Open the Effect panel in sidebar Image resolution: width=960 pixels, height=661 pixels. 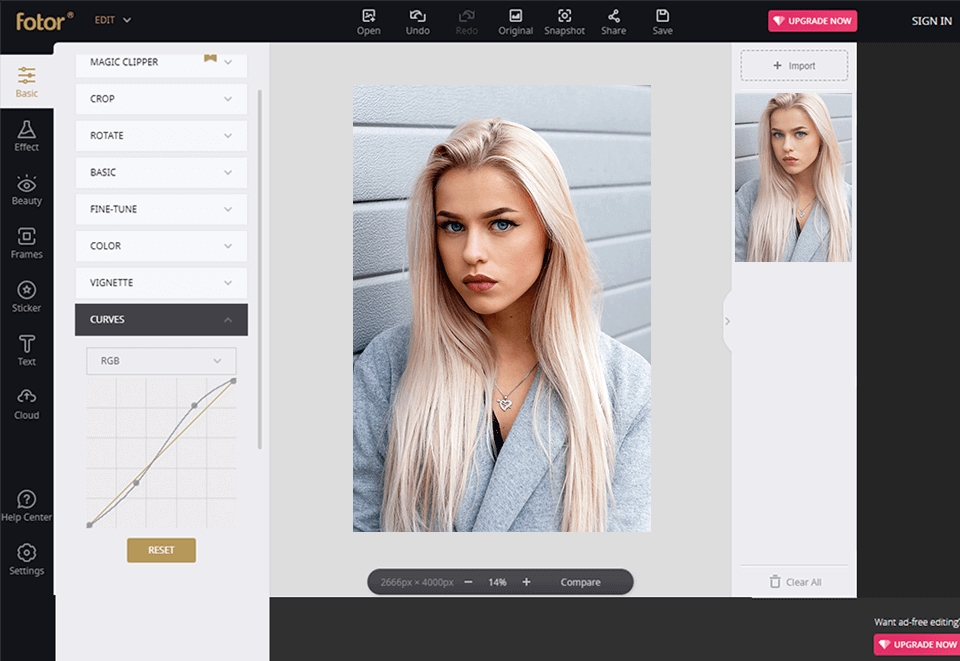[x=27, y=136]
